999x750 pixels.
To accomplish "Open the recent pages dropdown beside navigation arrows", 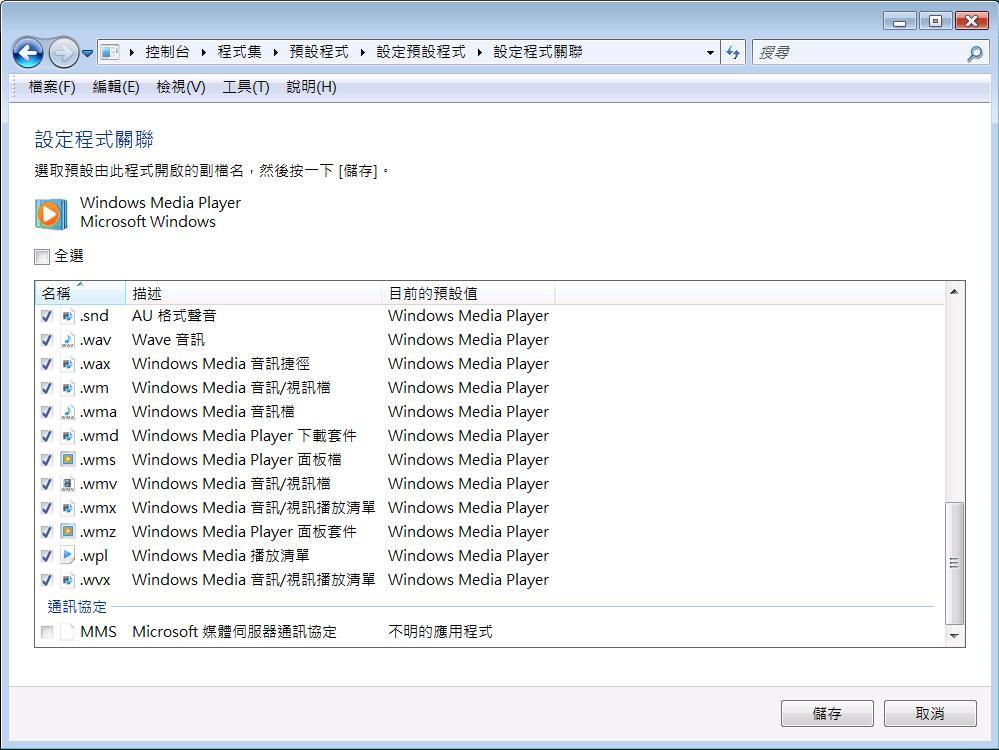I will coord(87,54).
